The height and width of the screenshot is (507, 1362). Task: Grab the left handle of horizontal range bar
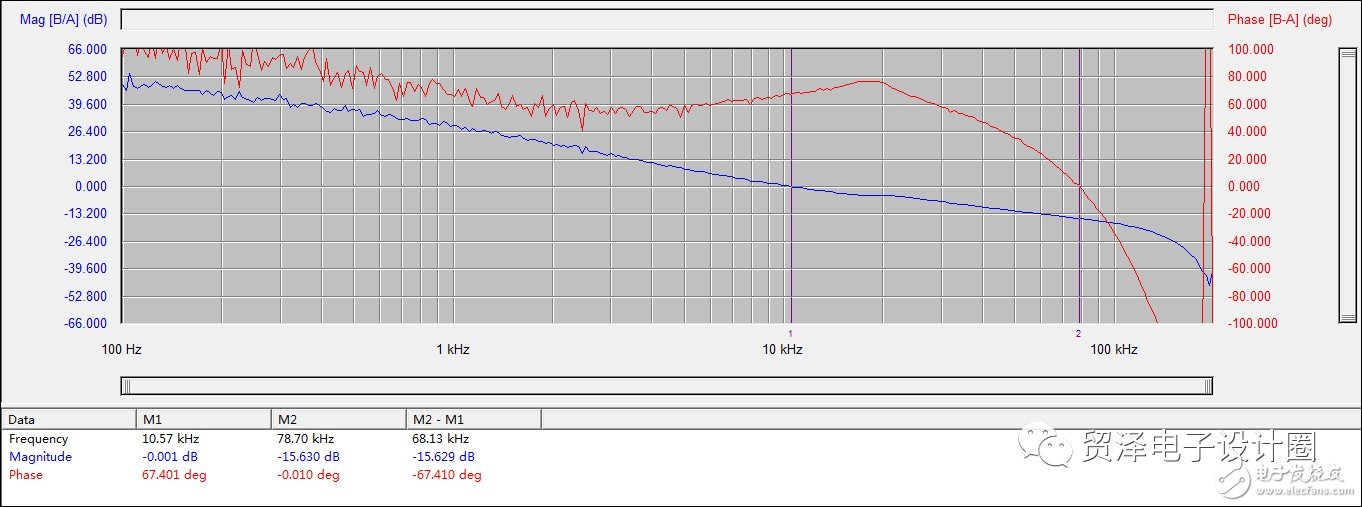click(x=123, y=386)
